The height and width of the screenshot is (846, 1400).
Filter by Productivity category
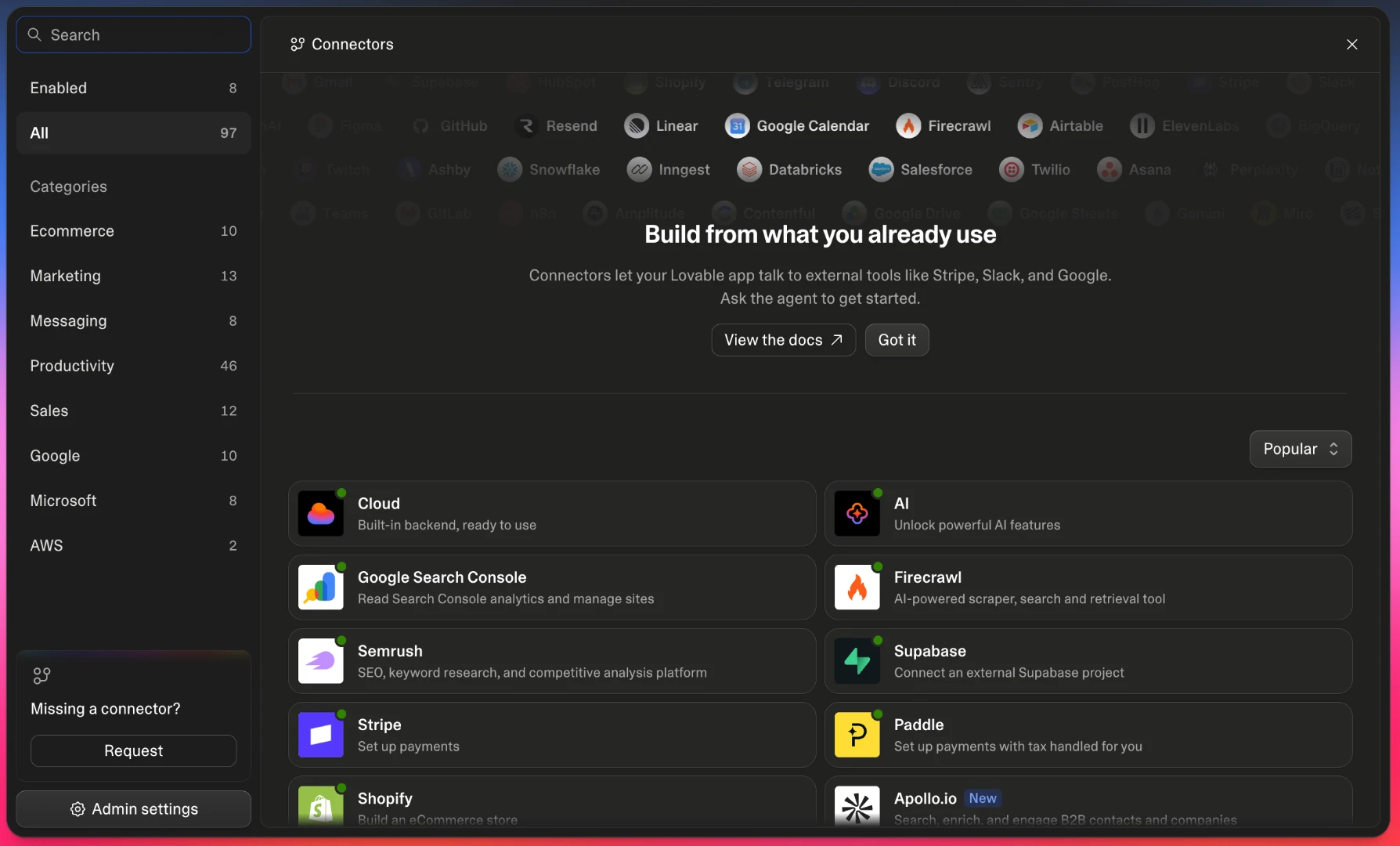(x=133, y=366)
